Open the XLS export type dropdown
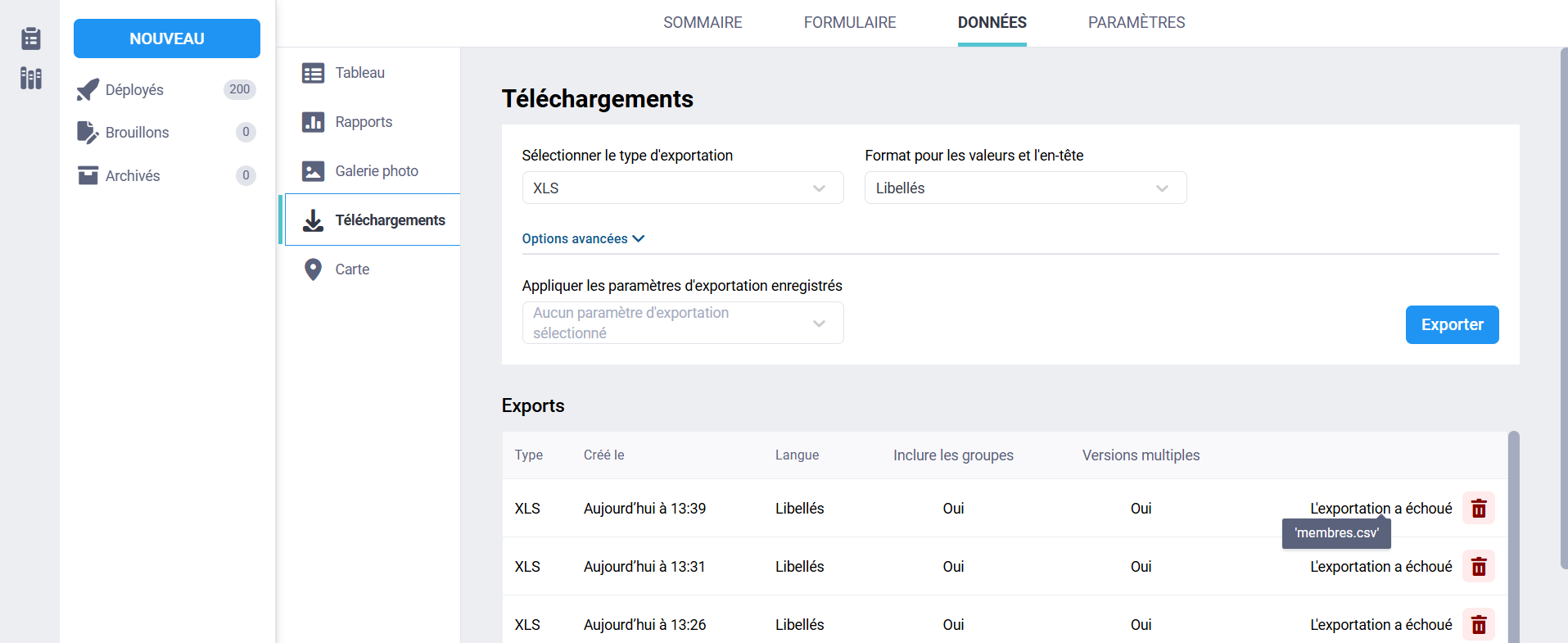The height and width of the screenshot is (643, 1568). pyautogui.click(x=682, y=188)
